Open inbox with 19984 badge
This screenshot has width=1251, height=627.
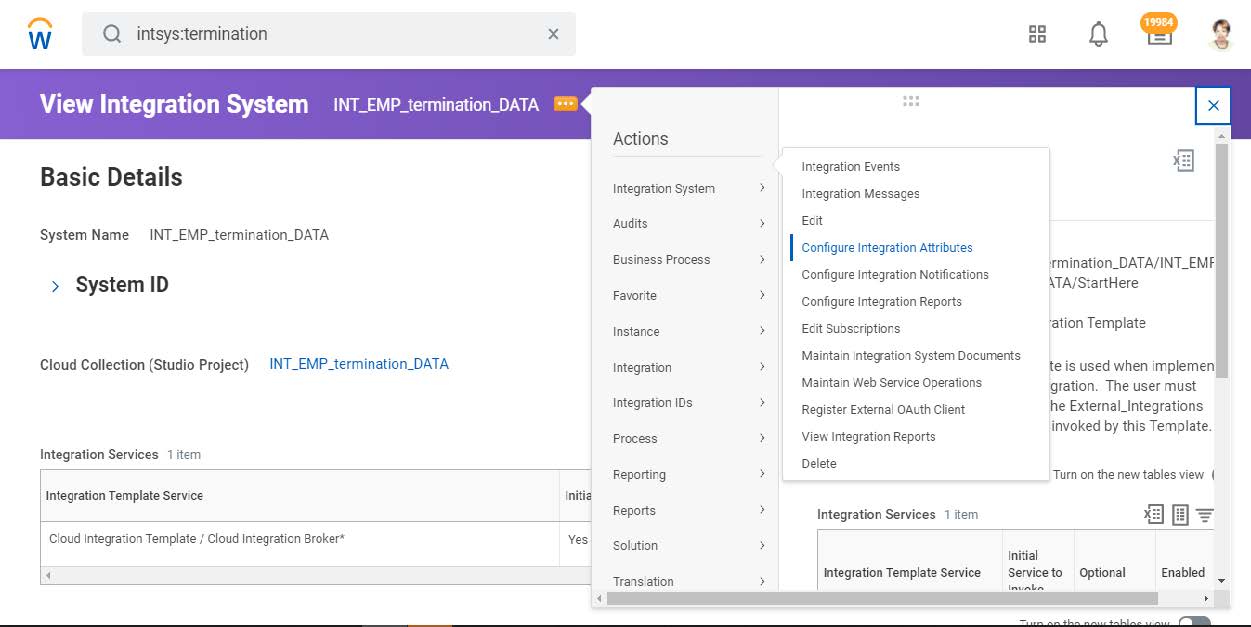coord(1159,31)
